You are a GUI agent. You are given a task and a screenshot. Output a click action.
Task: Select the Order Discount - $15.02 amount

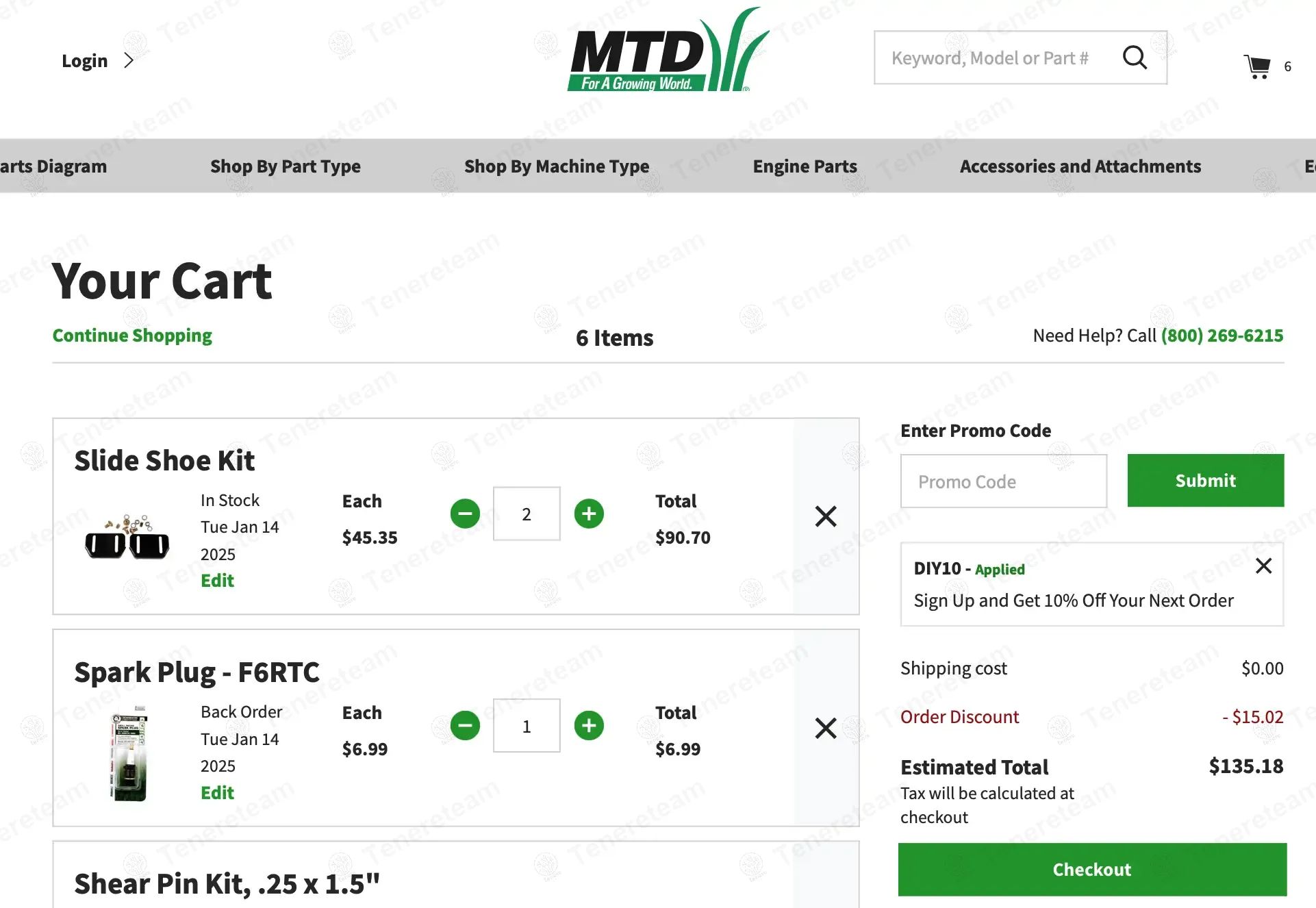(x=1252, y=717)
